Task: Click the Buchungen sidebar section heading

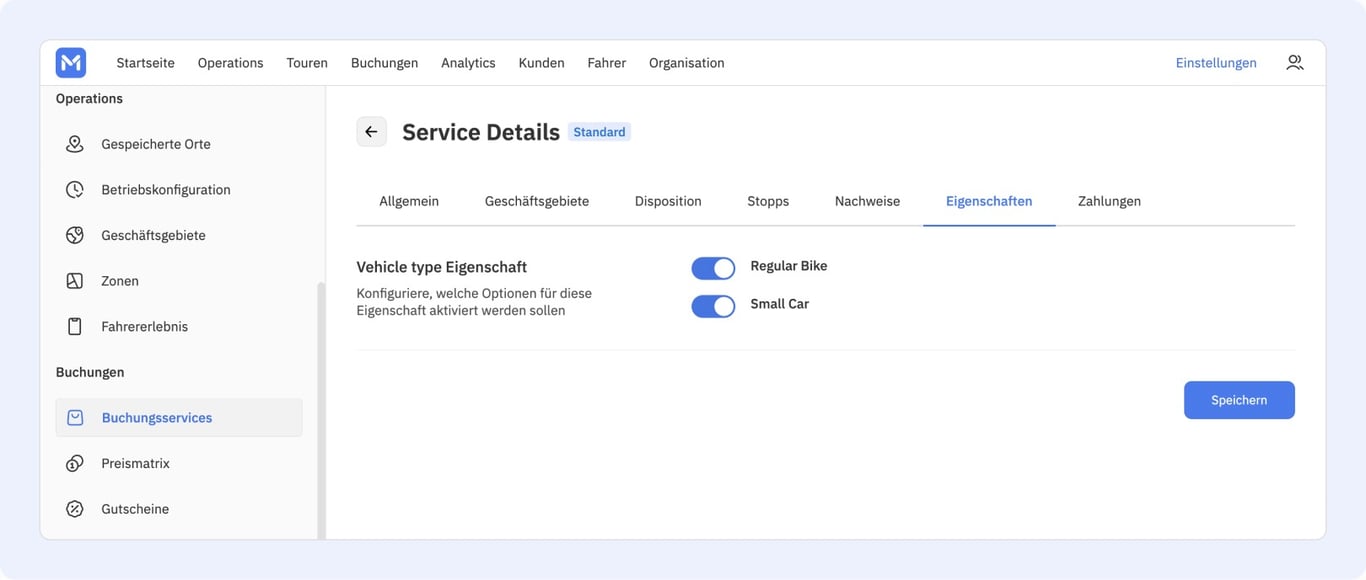Action: [90, 372]
